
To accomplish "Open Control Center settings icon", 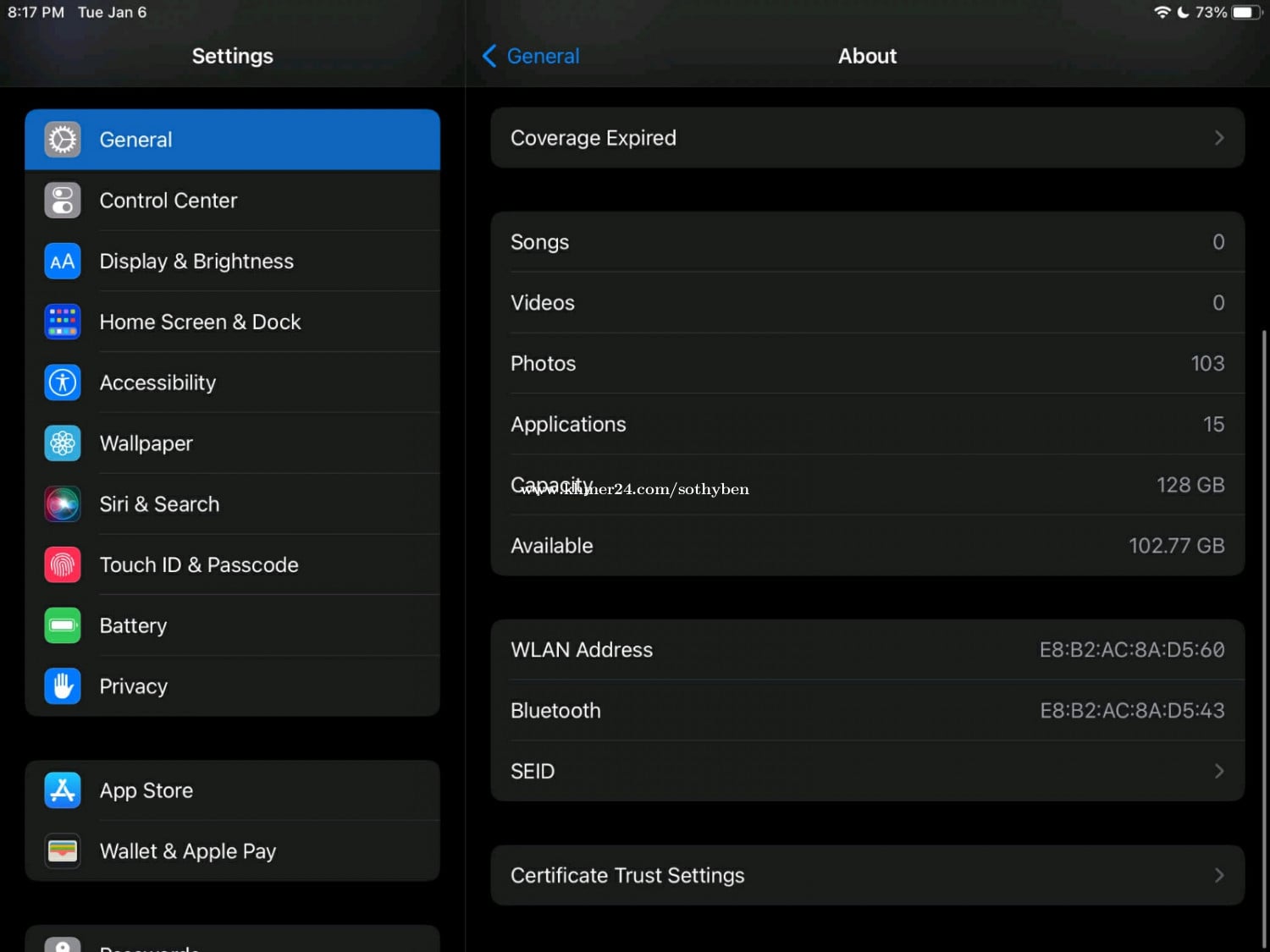I will [x=63, y=201].
